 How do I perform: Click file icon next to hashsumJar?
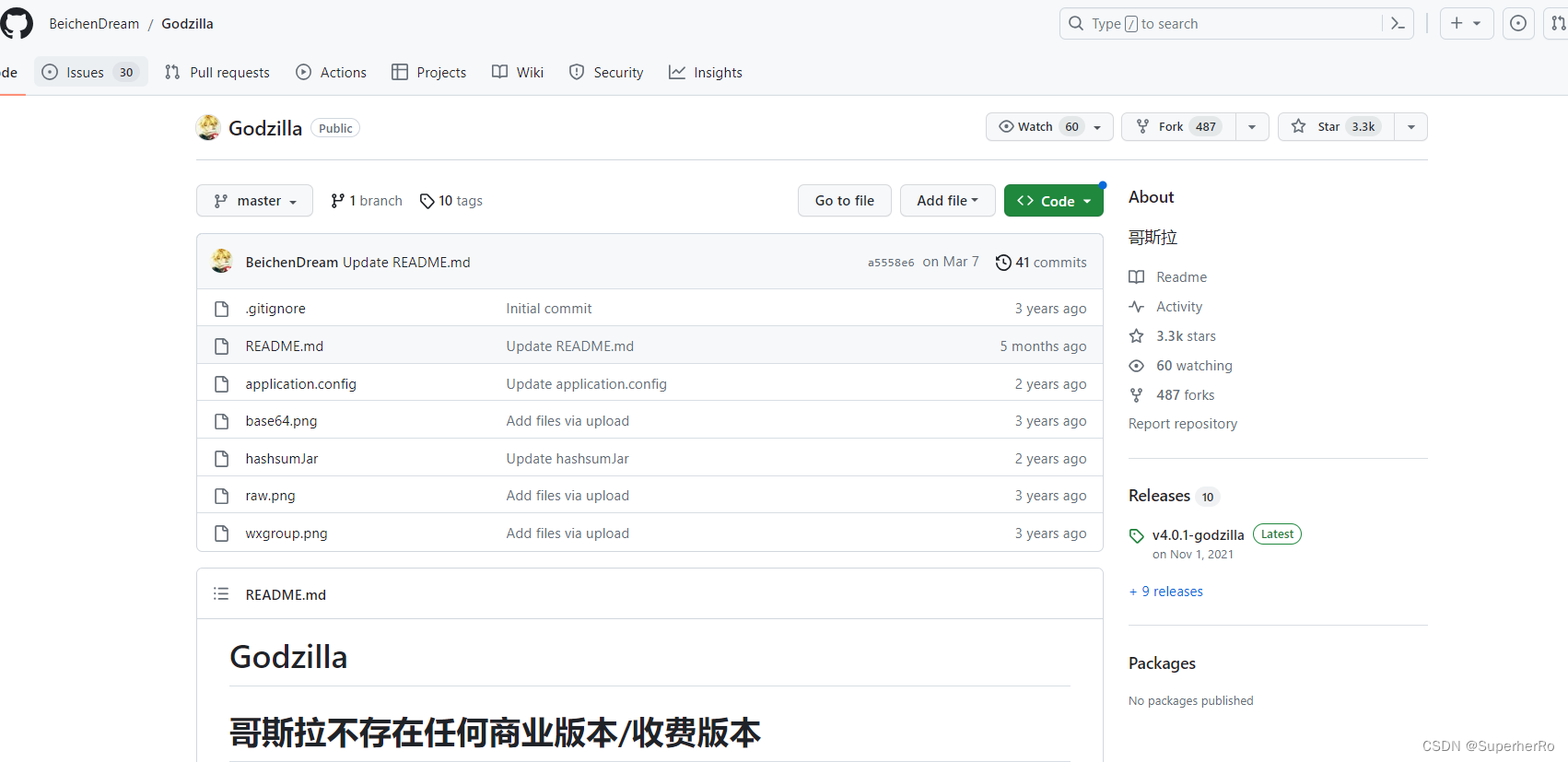click(x=221, y=459)
